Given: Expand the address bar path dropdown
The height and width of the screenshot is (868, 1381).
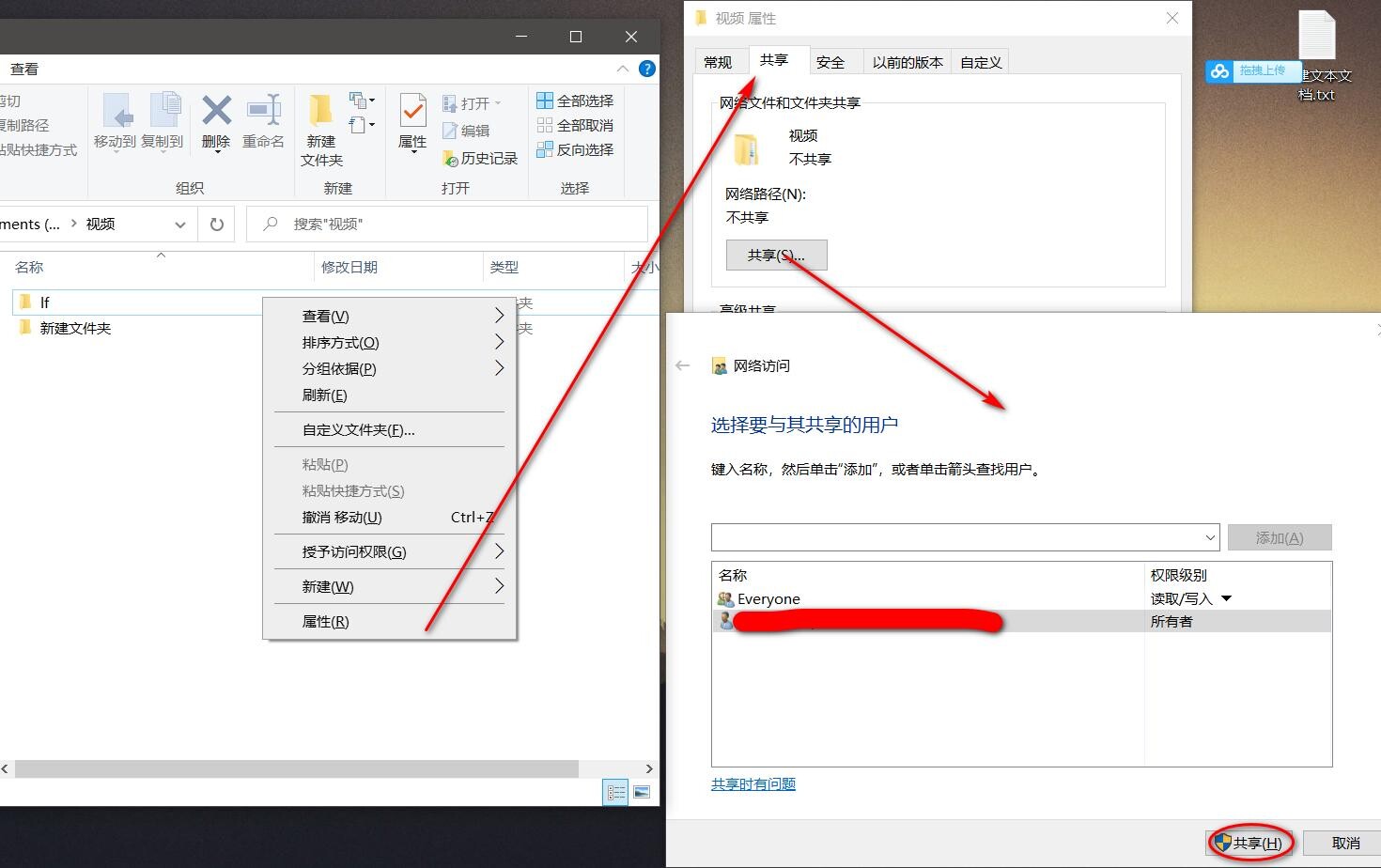Looking at the screenshot, I should [x=179, y=225].
